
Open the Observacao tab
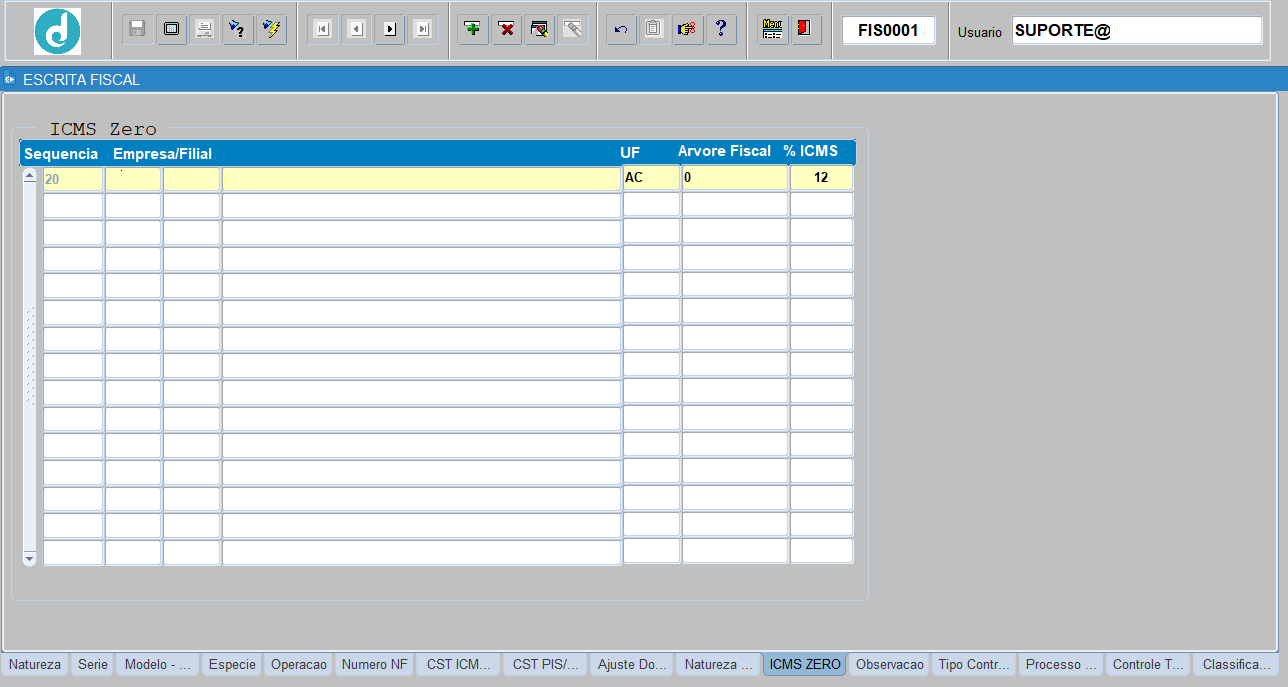point(890,664)
